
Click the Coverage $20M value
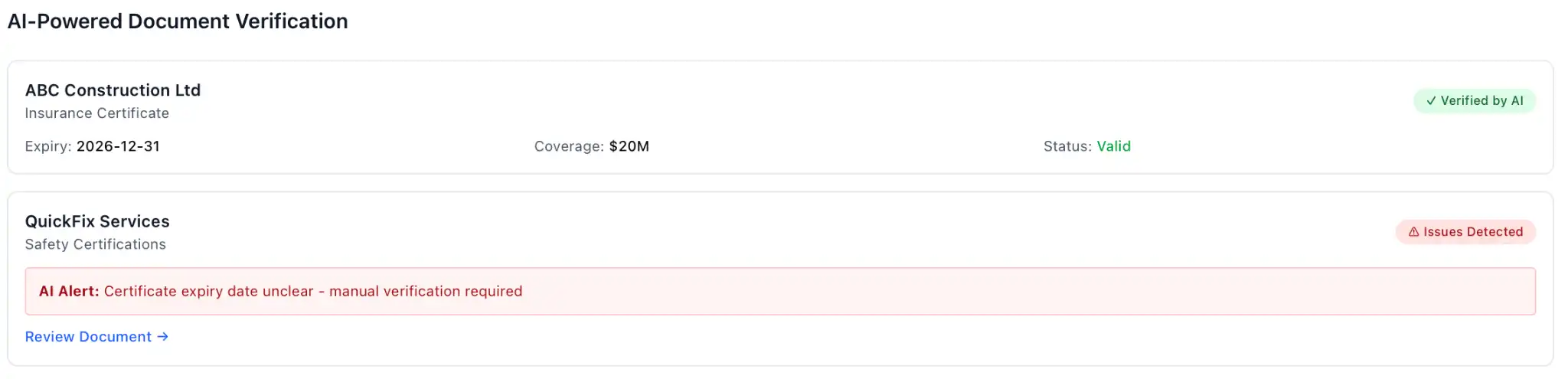[629, 146]
